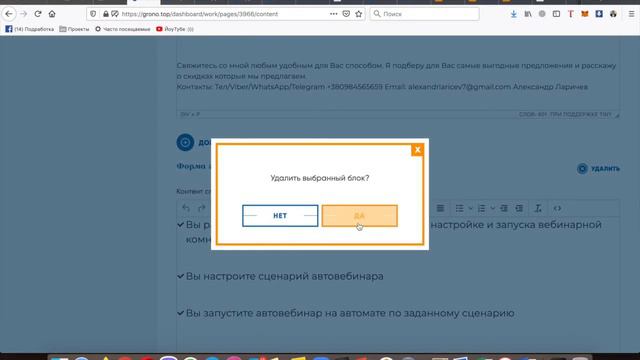The height and width of the screenshot is (360, 640).
Task: Click the clear formatting icon
Action: click(x=538, y=208)
